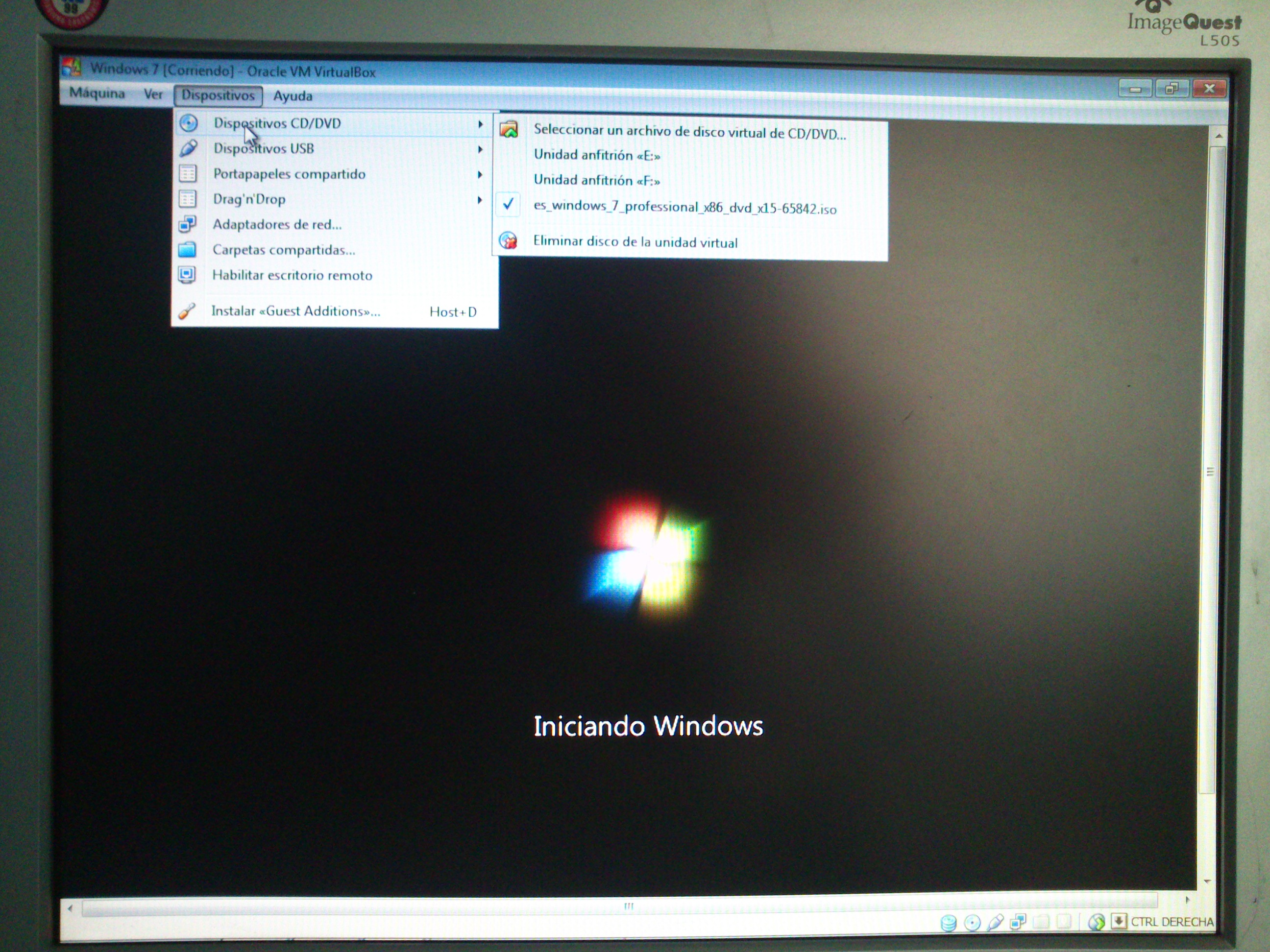Open the Ayuda menu
The height and width of the screenshot is (952, 1270).
coord(292,96)
